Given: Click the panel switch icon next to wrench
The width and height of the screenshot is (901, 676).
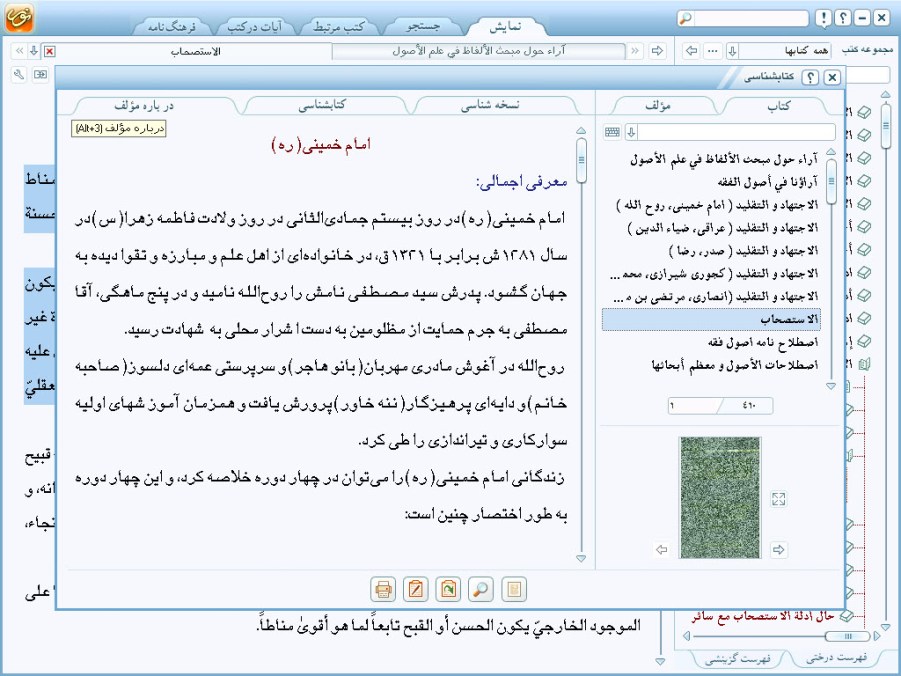Looking at the screenshot, I should (40, 74).
